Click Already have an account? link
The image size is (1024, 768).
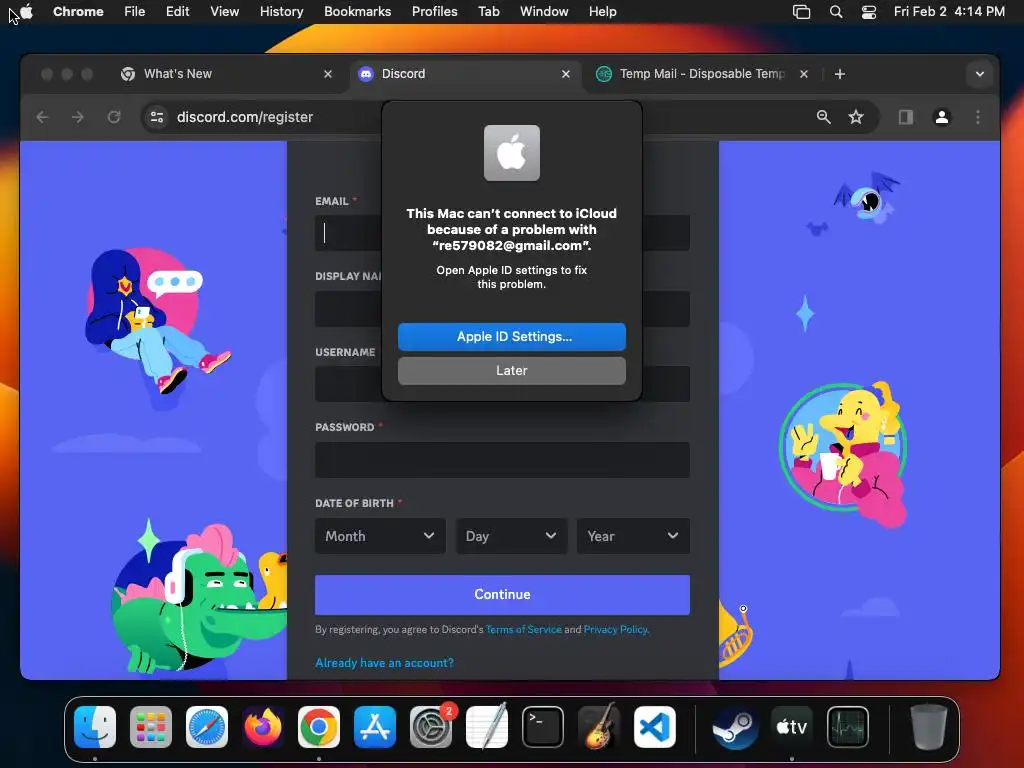tap(384, 663)
